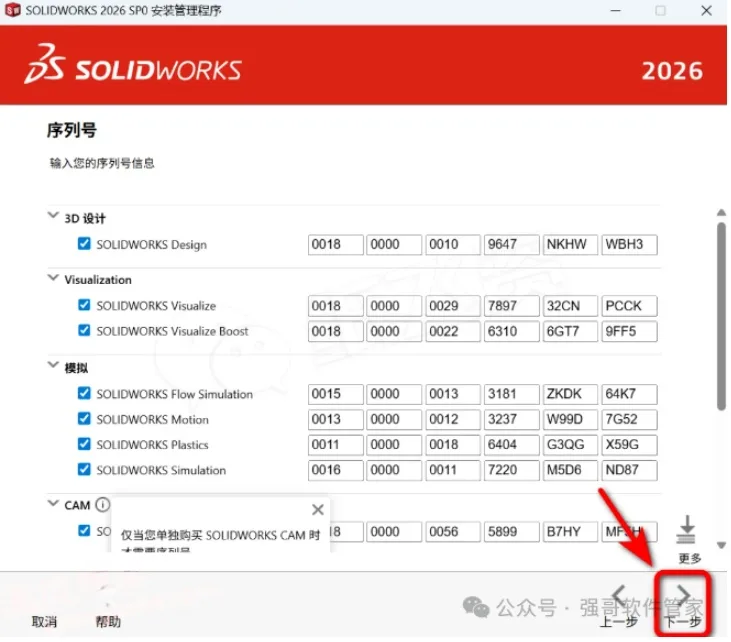Click Visualize Boost field 6310

pyautogui.click(x=511, y=331)
